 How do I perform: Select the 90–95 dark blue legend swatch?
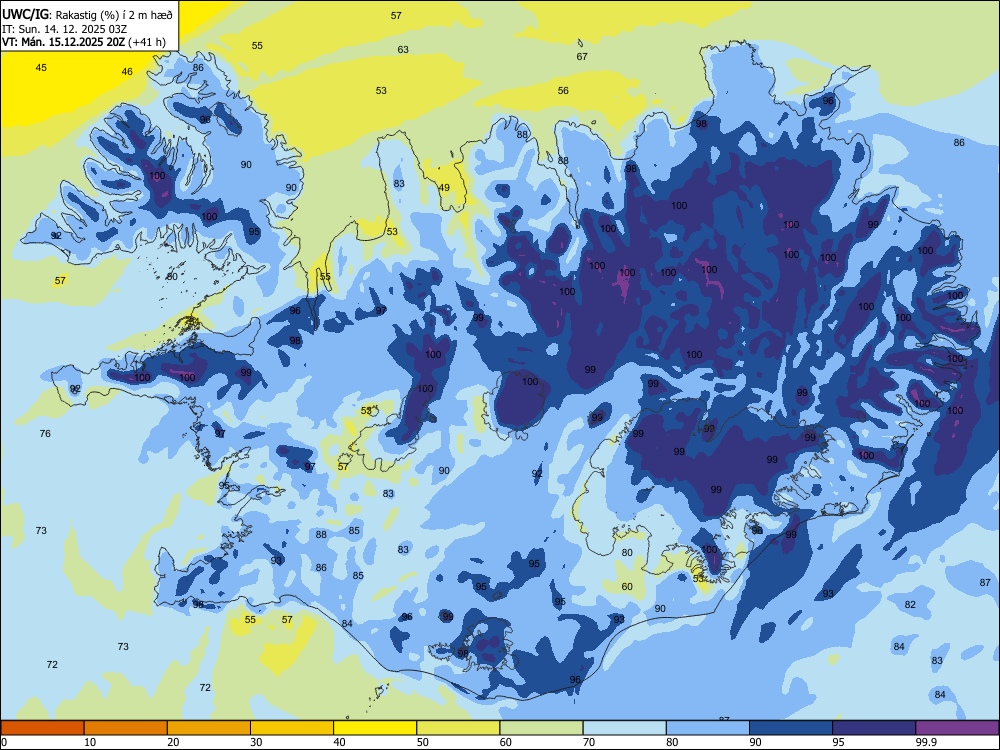point(791,728)
